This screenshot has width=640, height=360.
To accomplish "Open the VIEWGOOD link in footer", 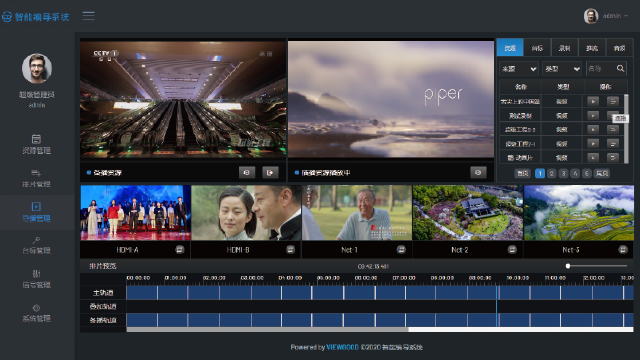I will [x=342, y=347].
